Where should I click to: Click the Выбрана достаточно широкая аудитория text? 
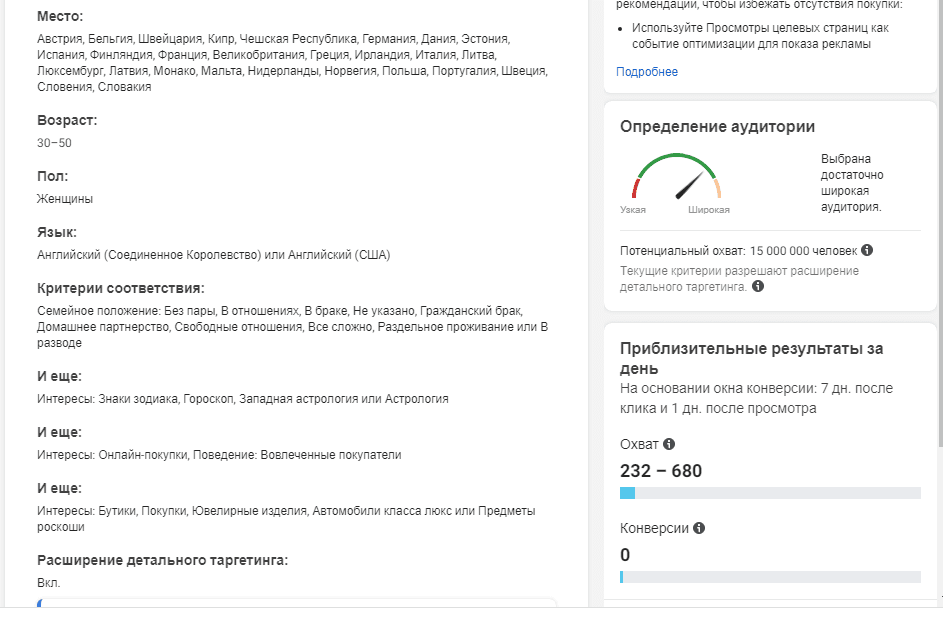pos(852,183)
